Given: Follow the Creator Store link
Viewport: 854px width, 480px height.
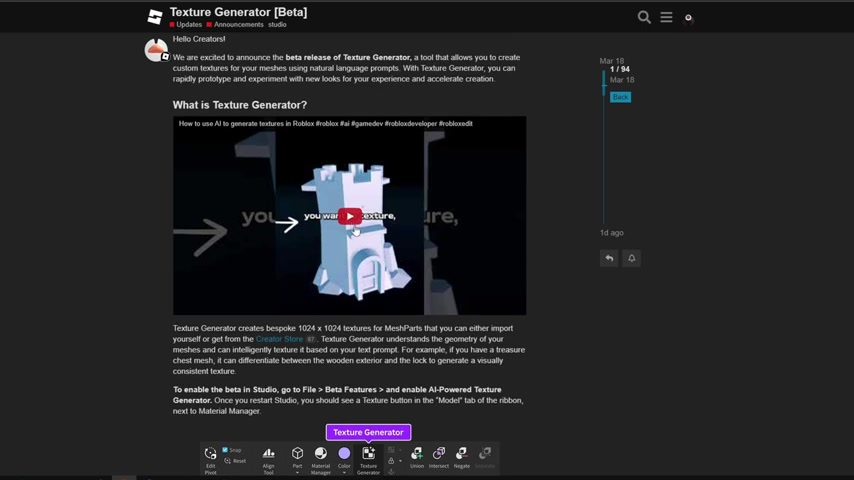Looking at the screenshot, I should click(279, 339).
